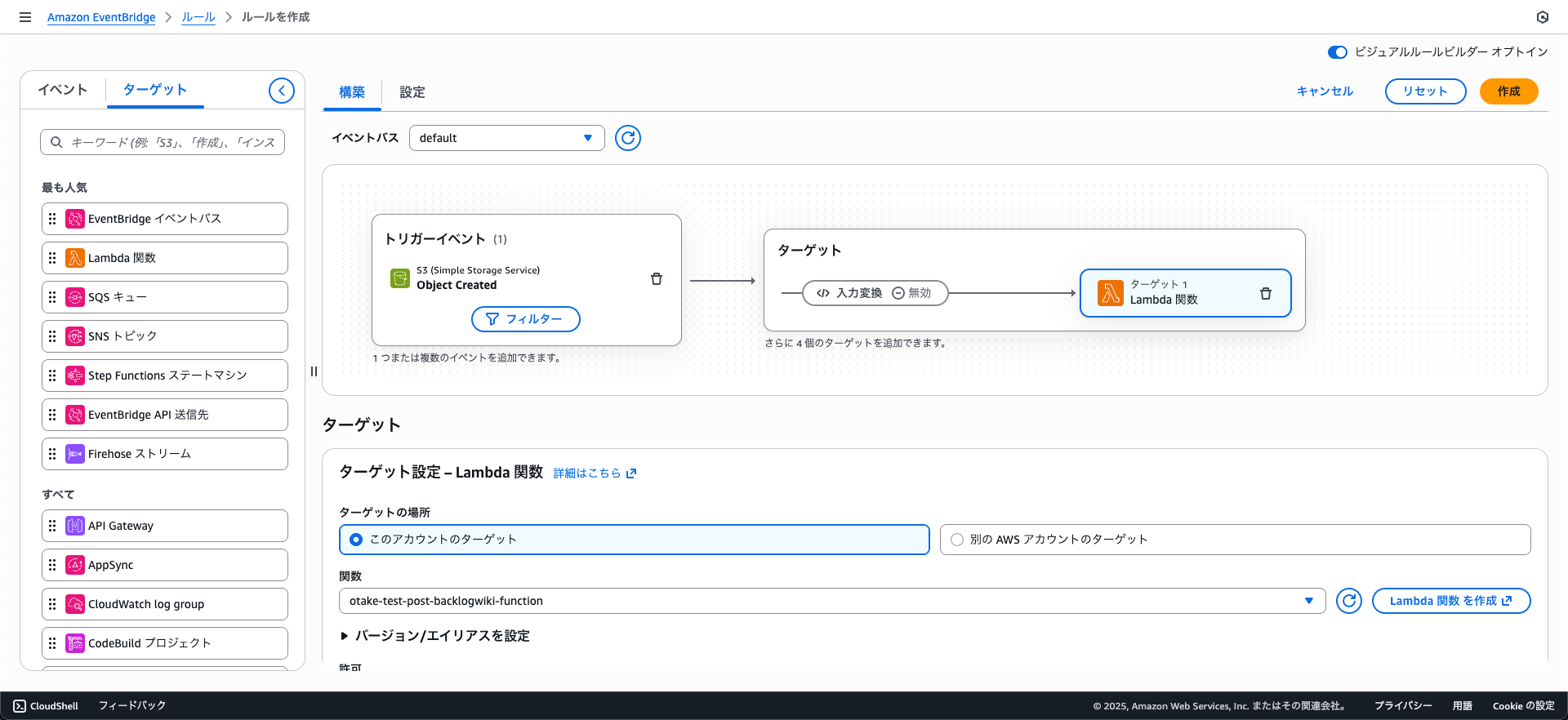Screen dimensions: 1568x720
Task: Click the keyword search field
Action: 163,142
